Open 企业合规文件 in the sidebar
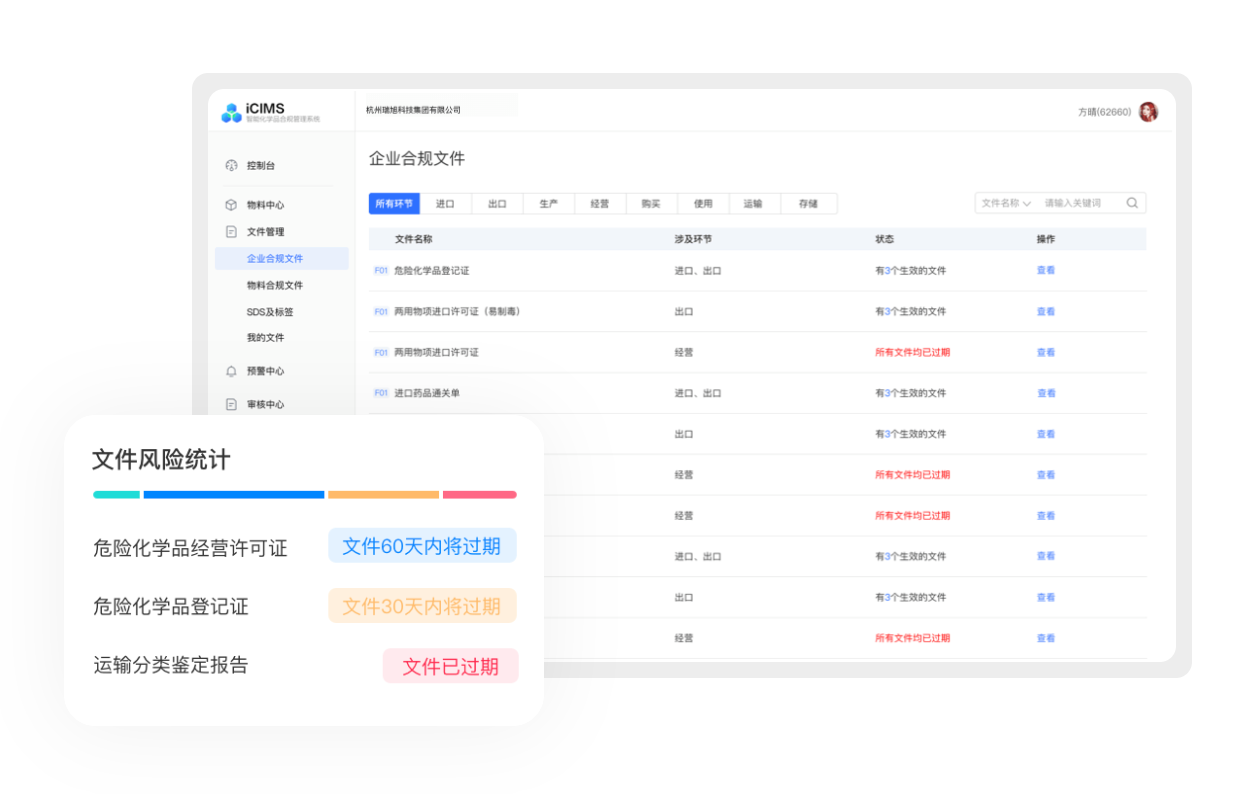This screenshot has height=794, width=1254. point(275,259)
